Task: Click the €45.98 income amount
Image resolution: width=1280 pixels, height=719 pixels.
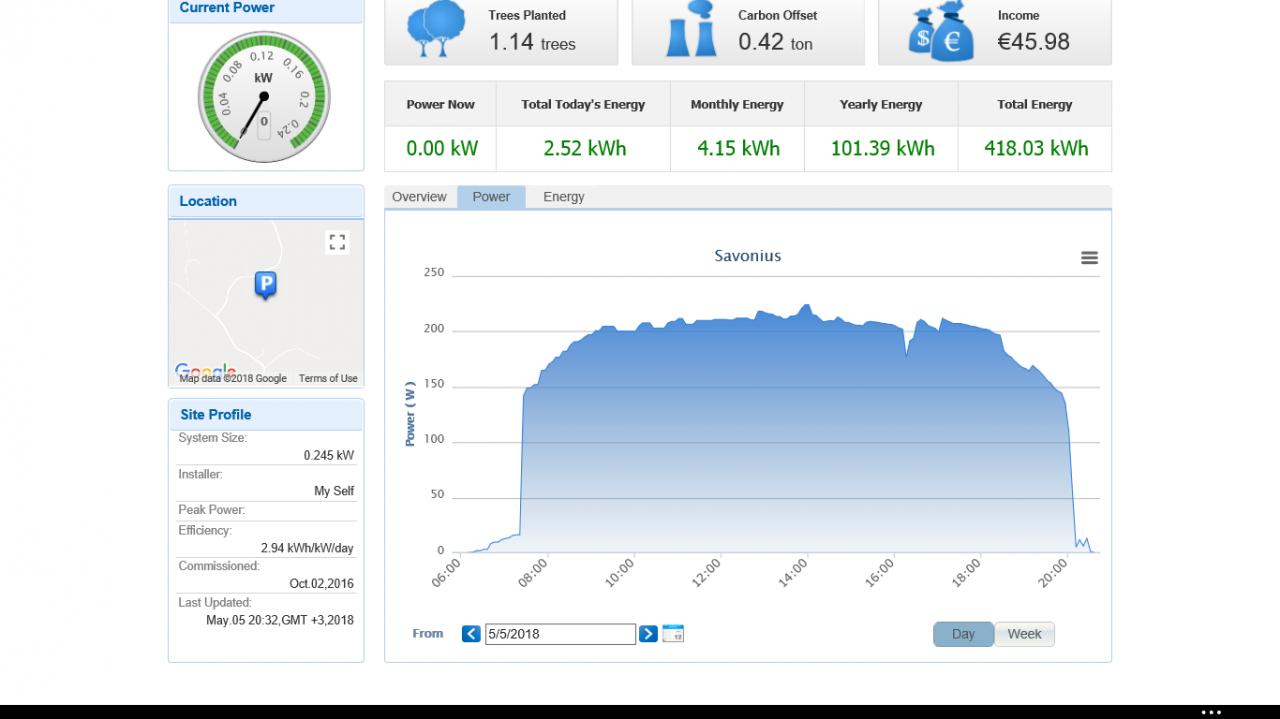Action: tap(1034, 42)
